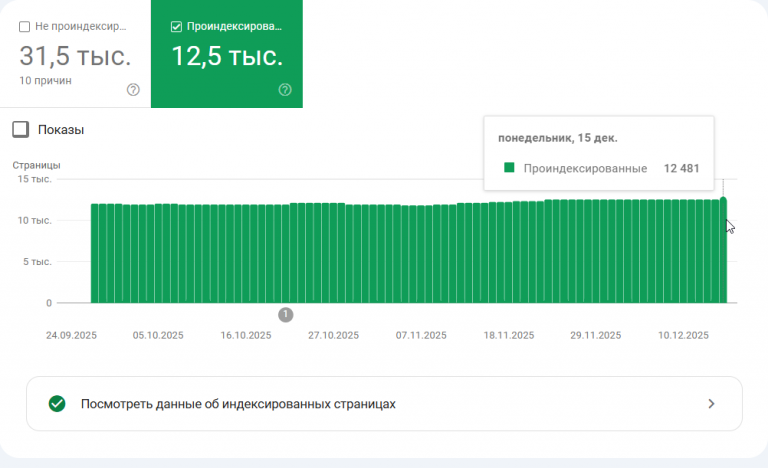Image resolution: width=768 pixels, height=468 pixels.
Task: Click the 10.12.2025 axis date label
Action: [x=683, y=335]
